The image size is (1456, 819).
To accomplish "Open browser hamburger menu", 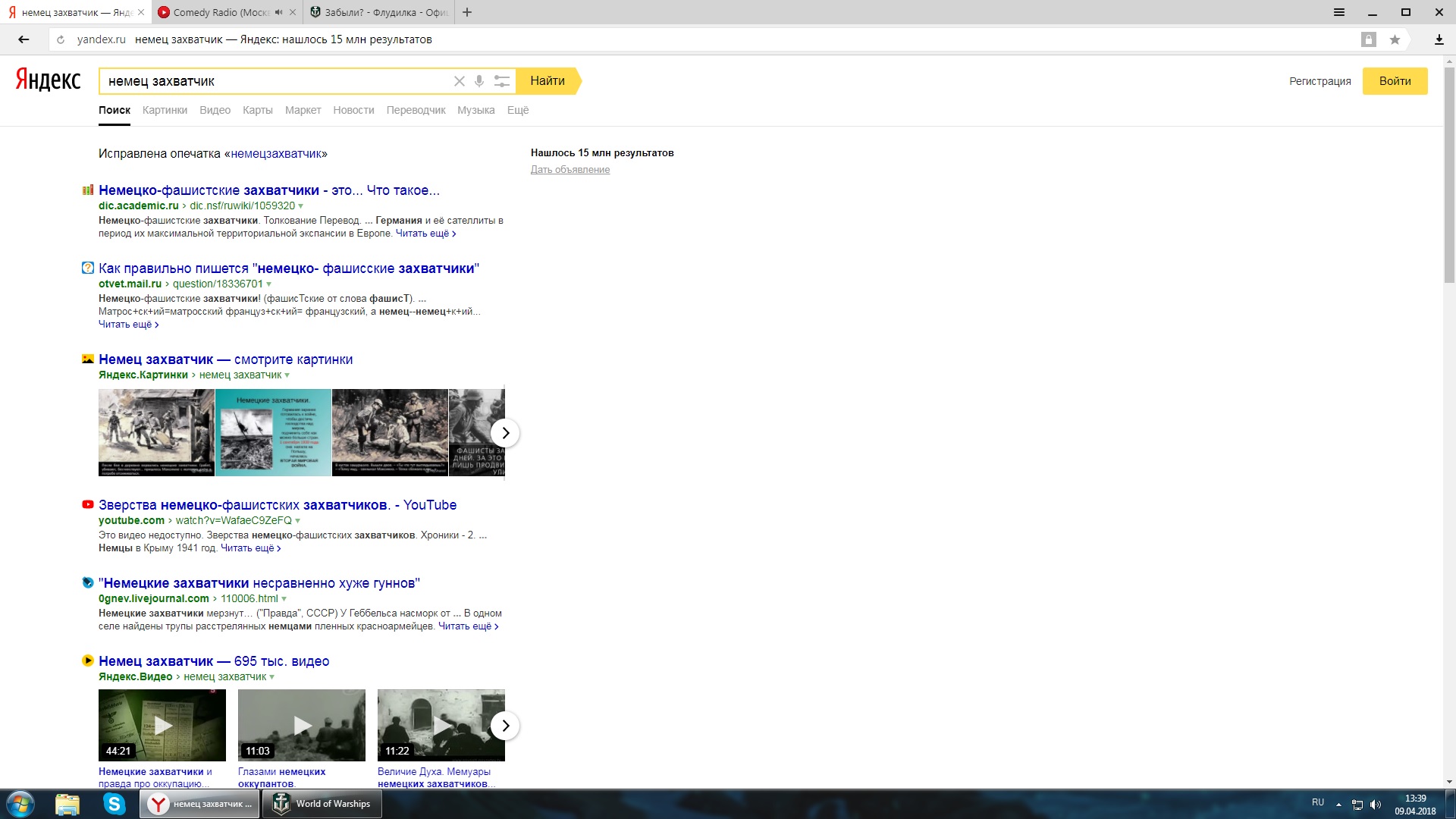I will tap(1338, 12).
